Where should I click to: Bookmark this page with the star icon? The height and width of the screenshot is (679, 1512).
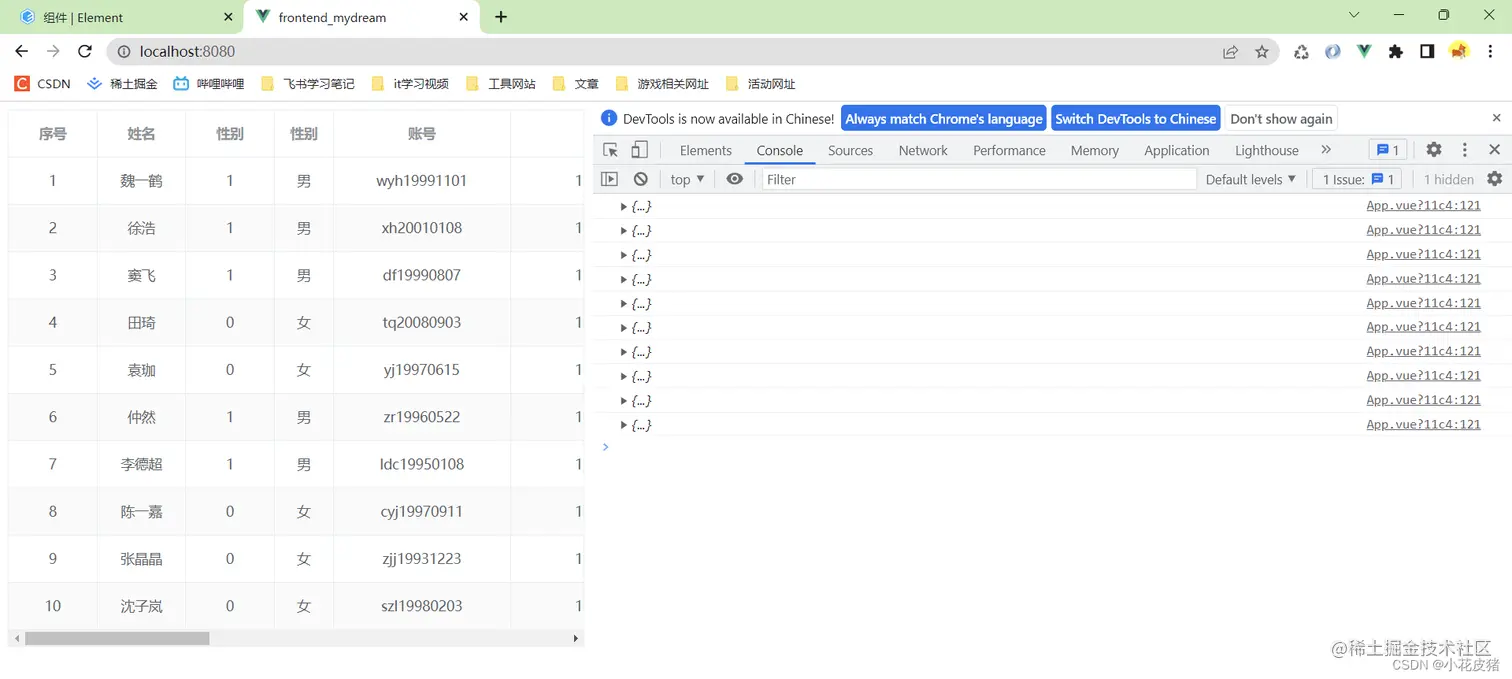tap(1262, 52)
